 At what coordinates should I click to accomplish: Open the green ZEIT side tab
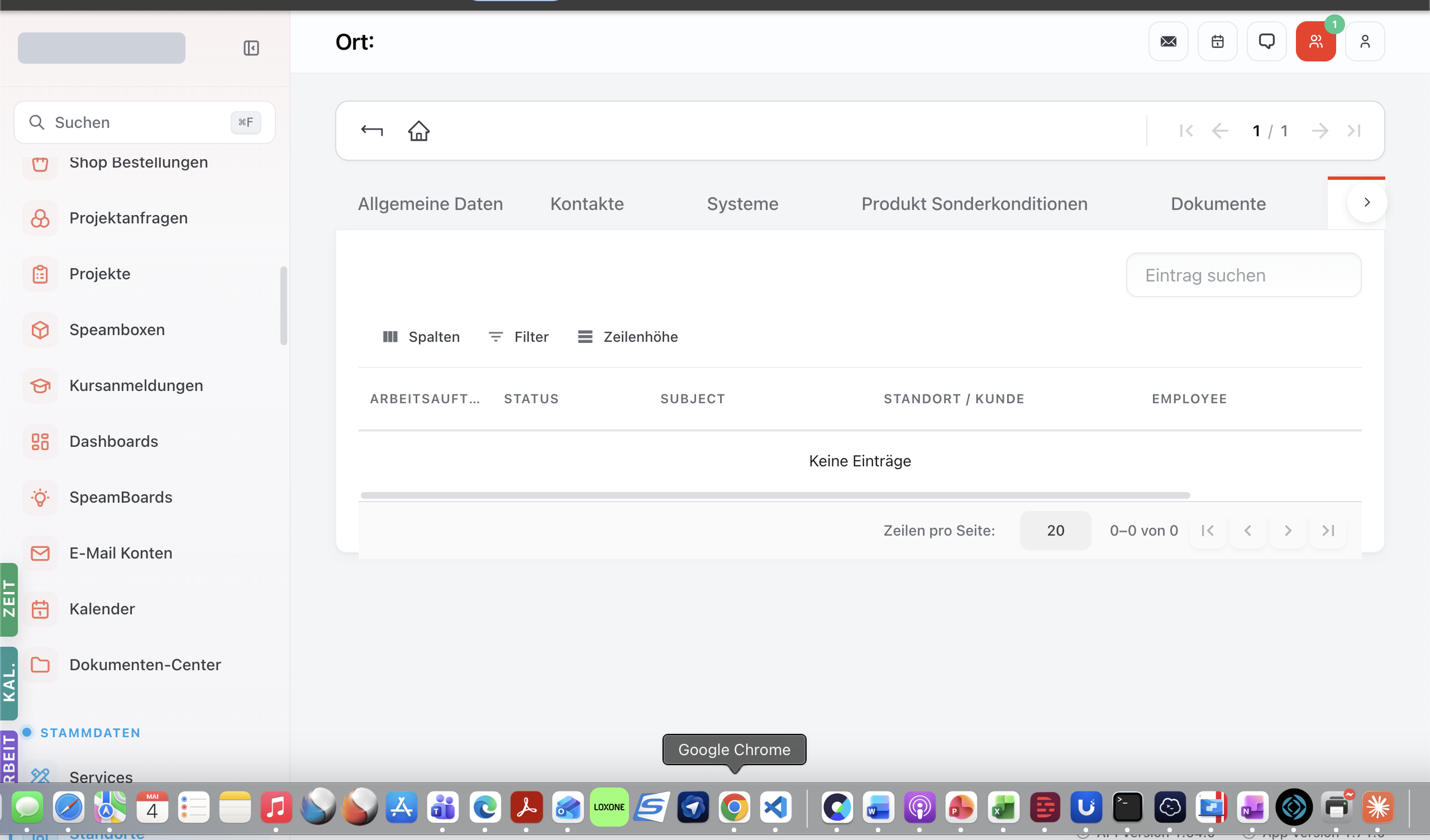pos(8,599)
